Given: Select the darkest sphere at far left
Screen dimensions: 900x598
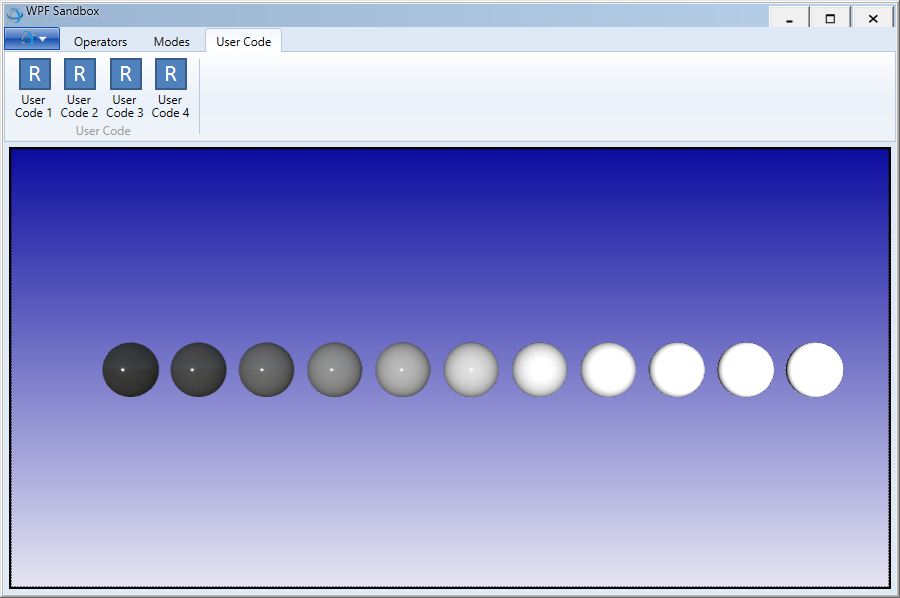Looking at the screenshot, I should (x=130, y=369).
